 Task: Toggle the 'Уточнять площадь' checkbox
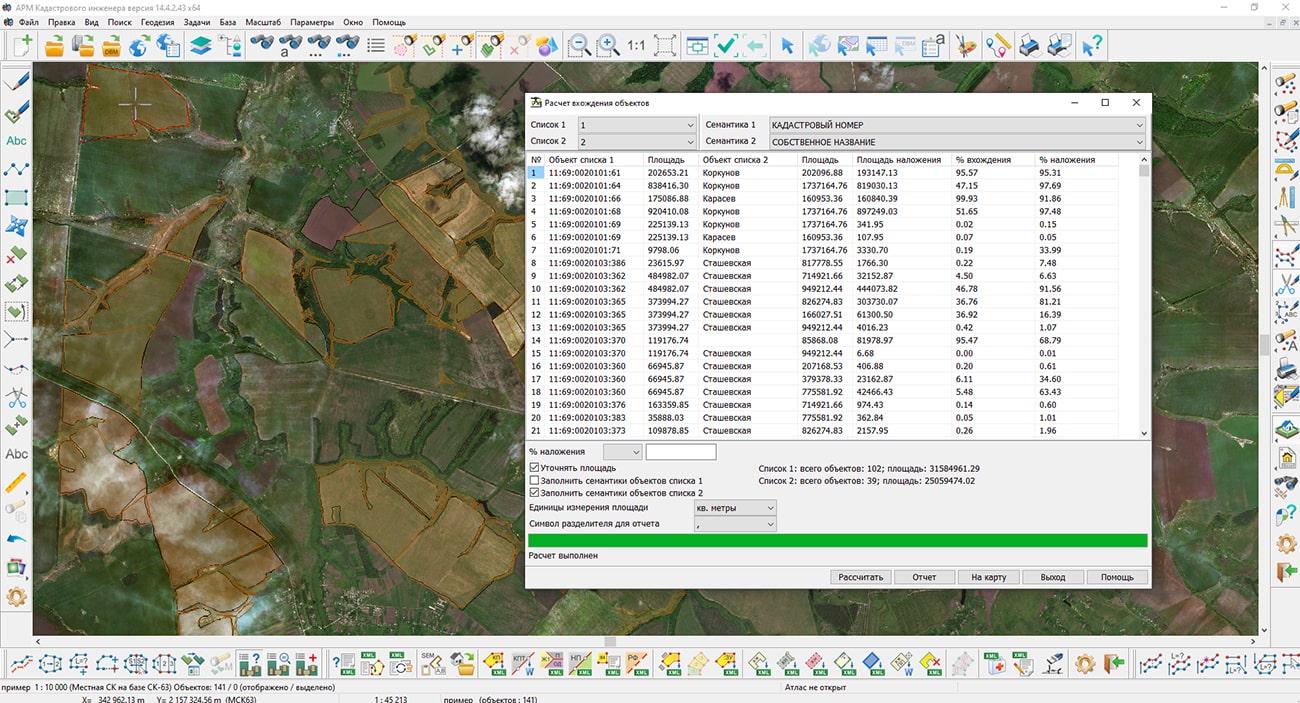pyautogui.click(x=535, y=467)
